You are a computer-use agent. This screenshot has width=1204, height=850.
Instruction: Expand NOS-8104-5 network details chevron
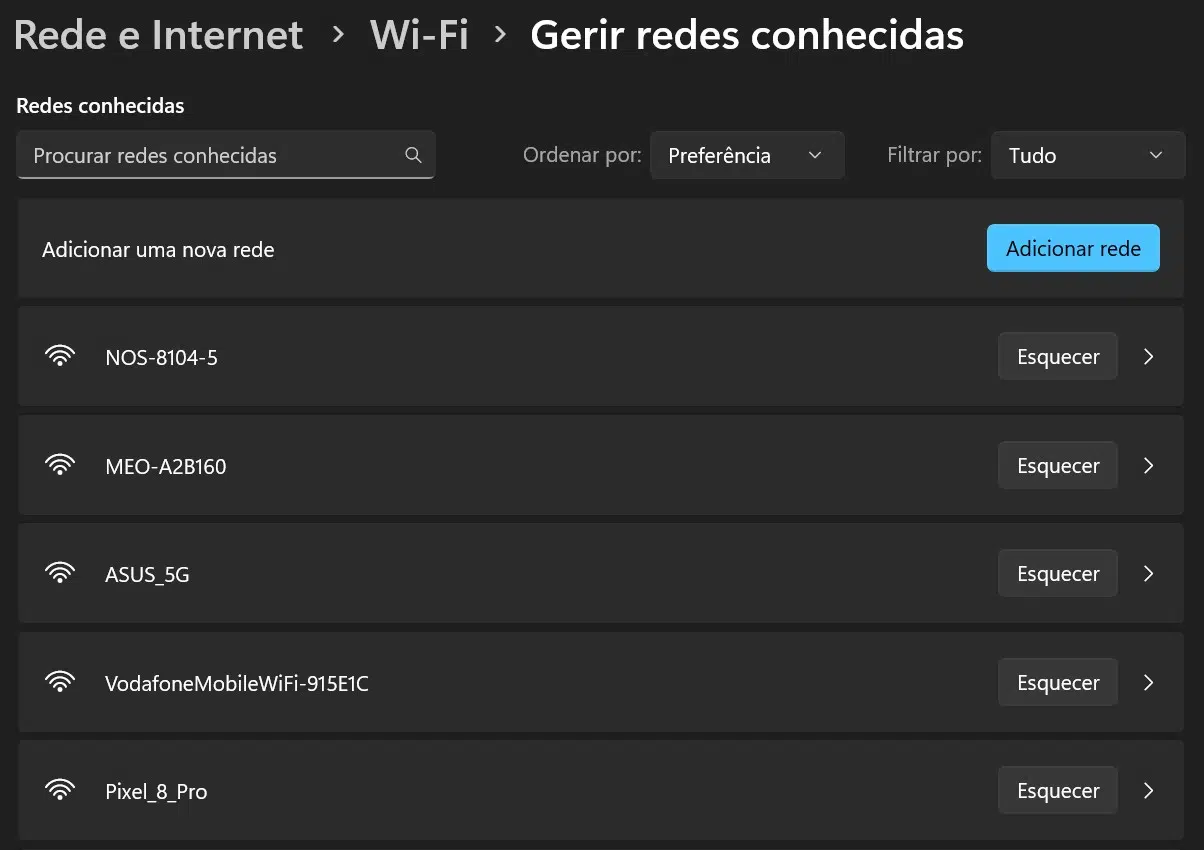1149,357
